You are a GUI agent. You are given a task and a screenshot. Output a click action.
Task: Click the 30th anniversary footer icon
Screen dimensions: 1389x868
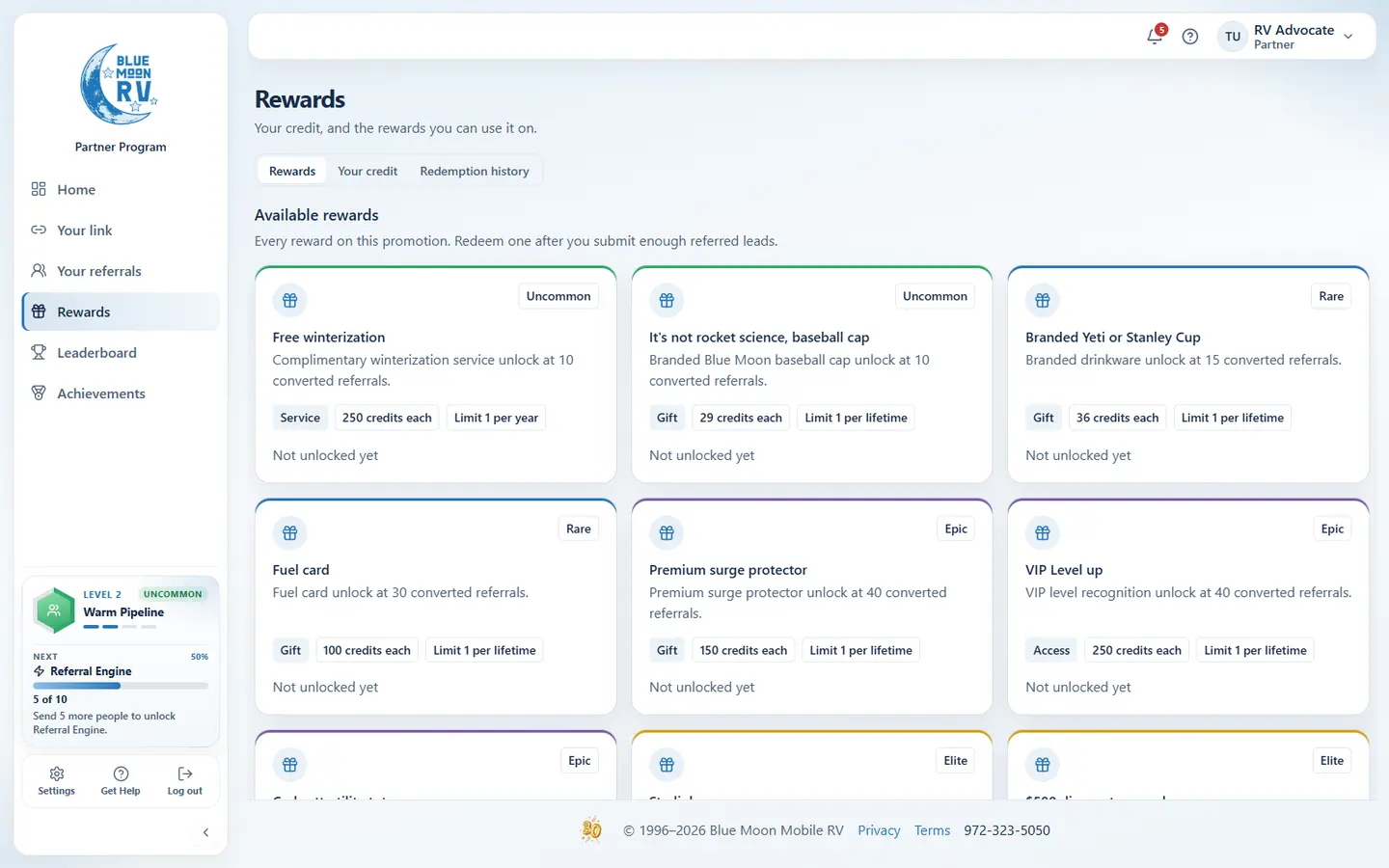(592, 829)
